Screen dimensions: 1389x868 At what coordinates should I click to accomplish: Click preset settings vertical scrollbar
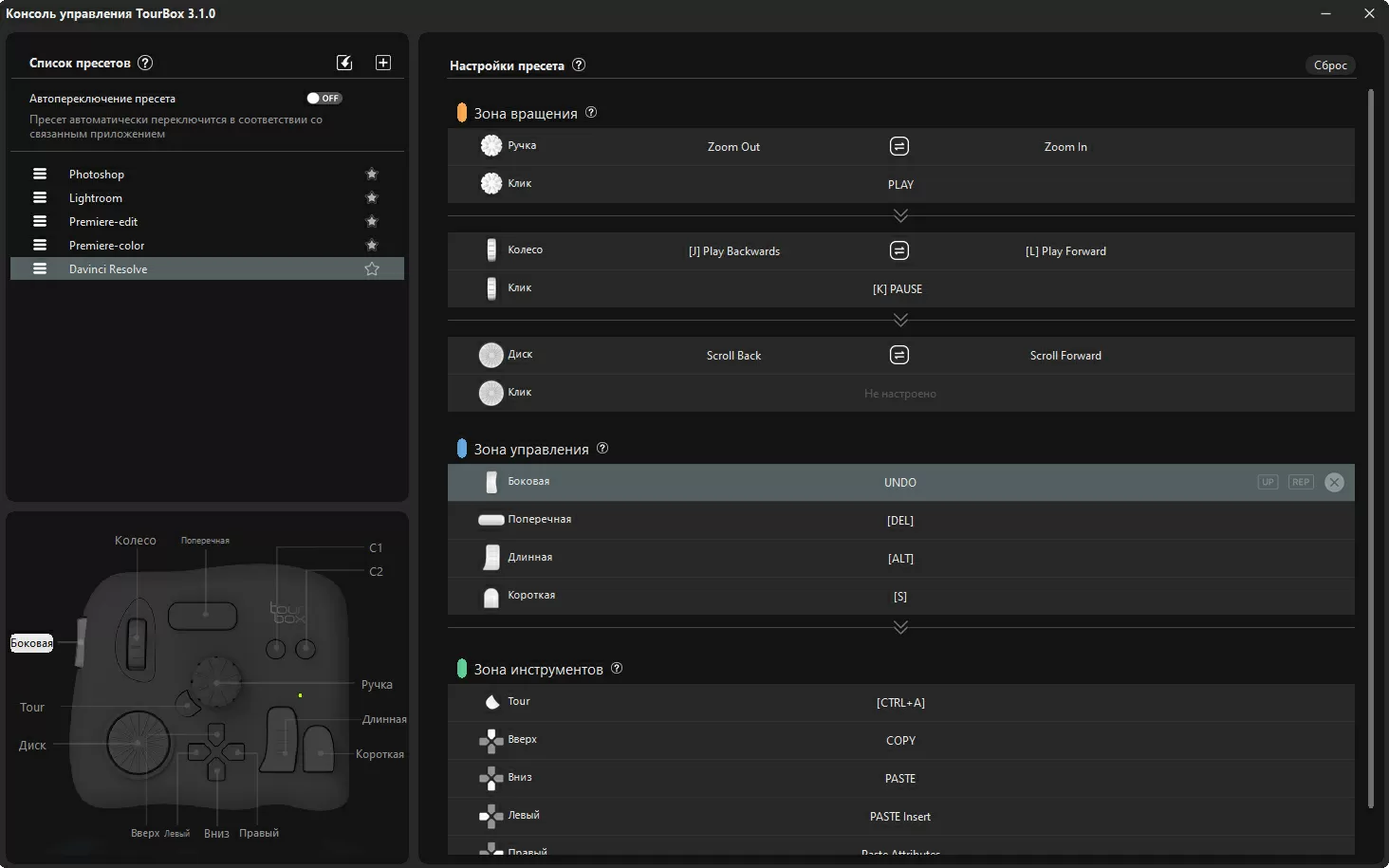tap(1370, 448)
